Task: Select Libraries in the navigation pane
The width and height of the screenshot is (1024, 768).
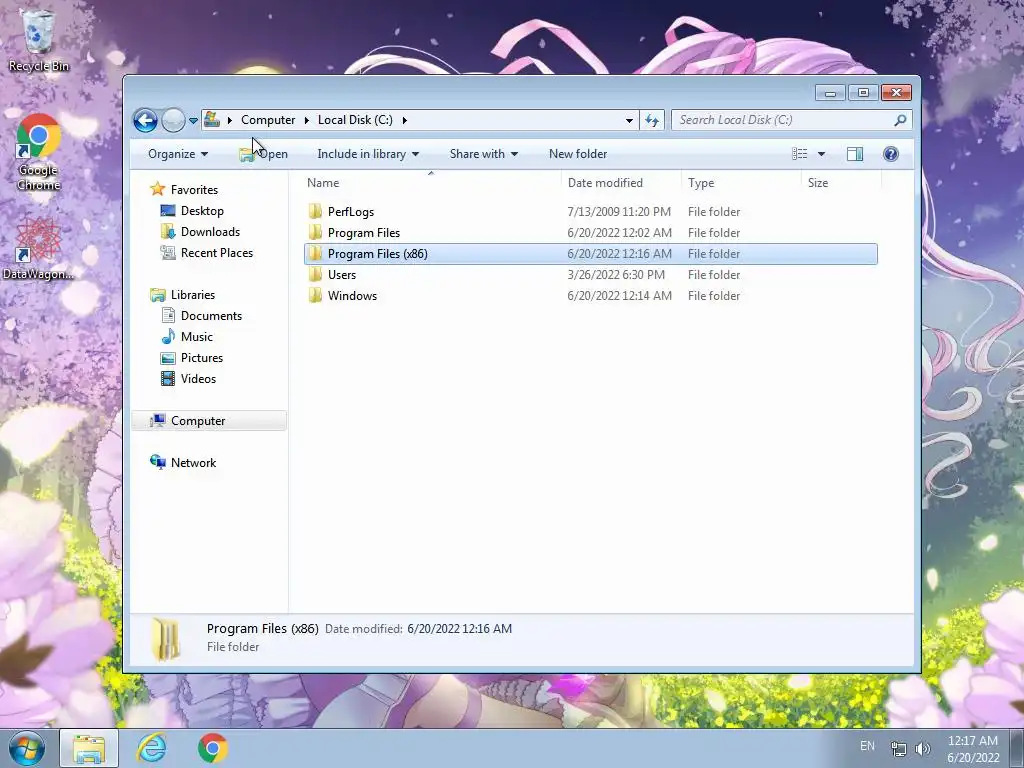Action: point(192,295)
